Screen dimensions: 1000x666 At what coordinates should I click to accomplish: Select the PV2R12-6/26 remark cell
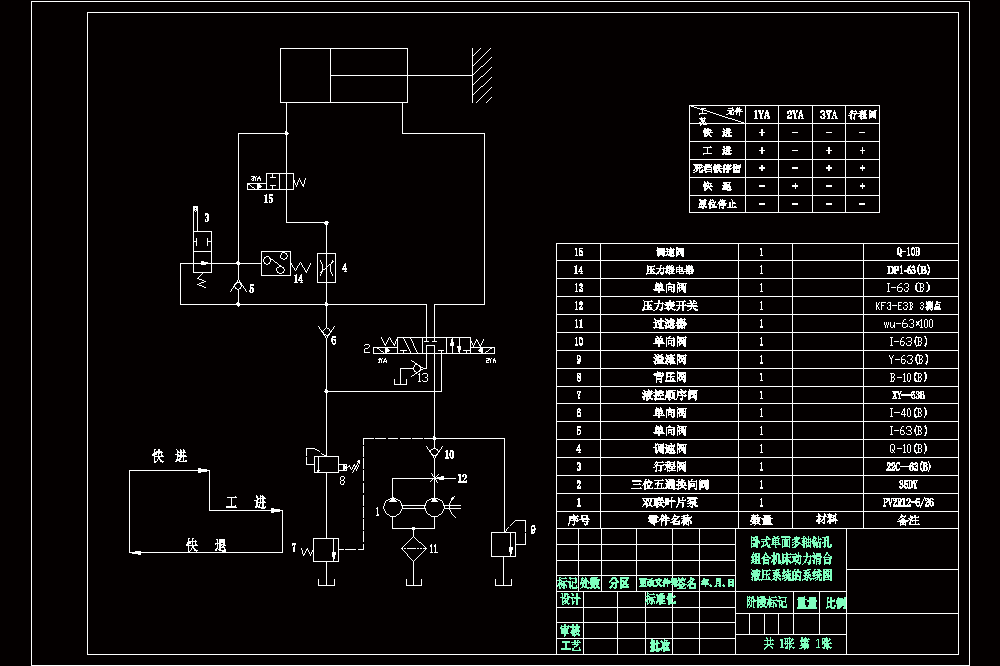pos(908,503)
